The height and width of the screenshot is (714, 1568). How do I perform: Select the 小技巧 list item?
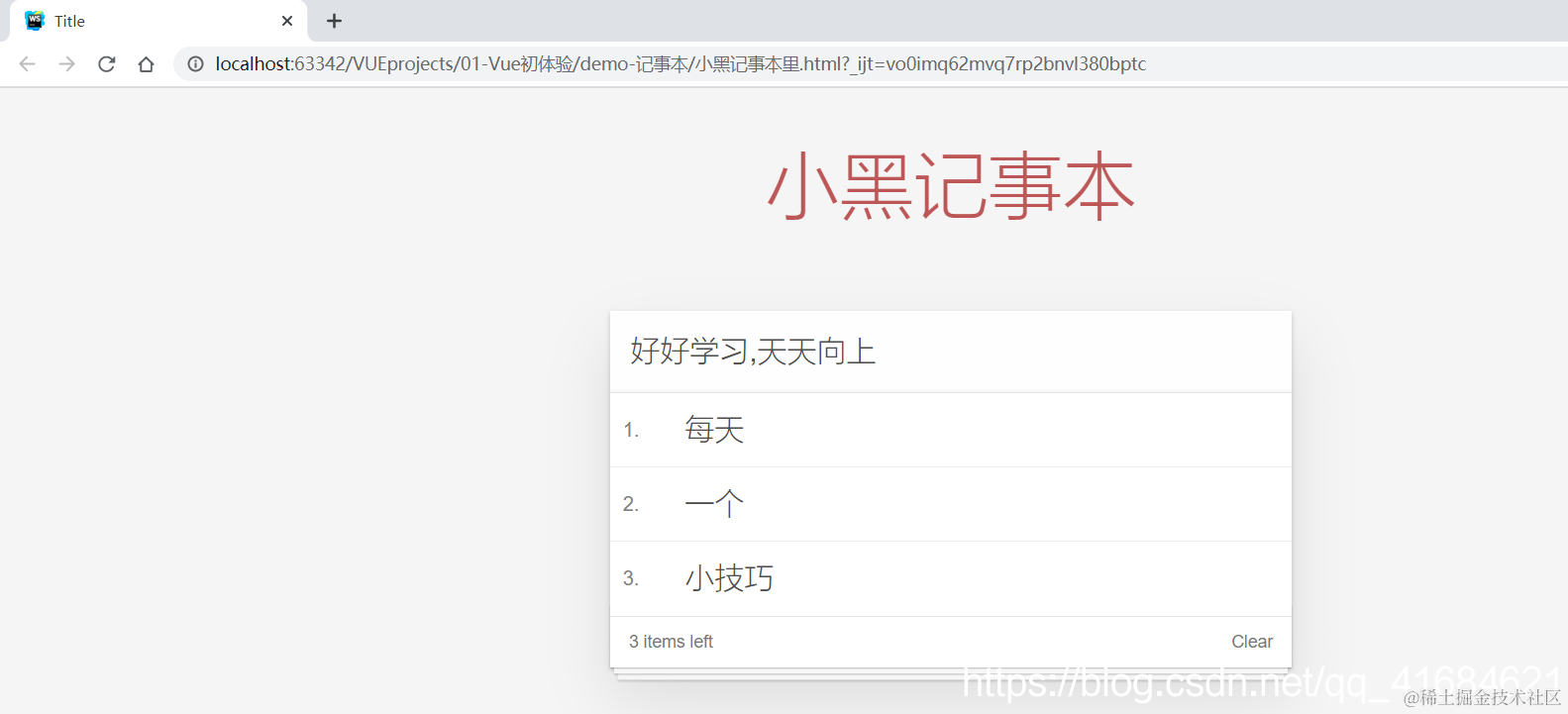(x=951, y=578)
